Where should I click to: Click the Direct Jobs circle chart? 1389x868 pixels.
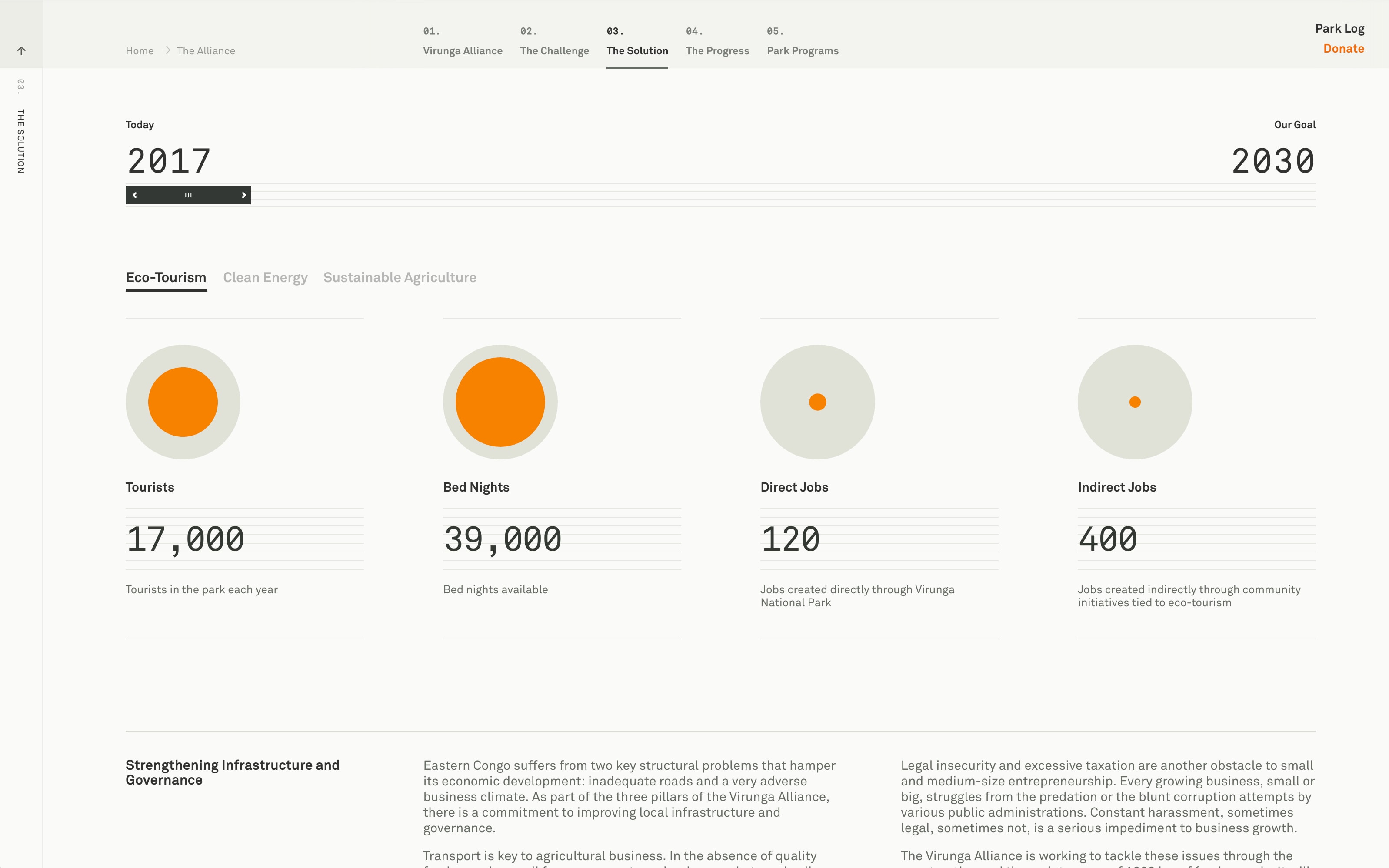pyautogui.click(x=817, y=402)
